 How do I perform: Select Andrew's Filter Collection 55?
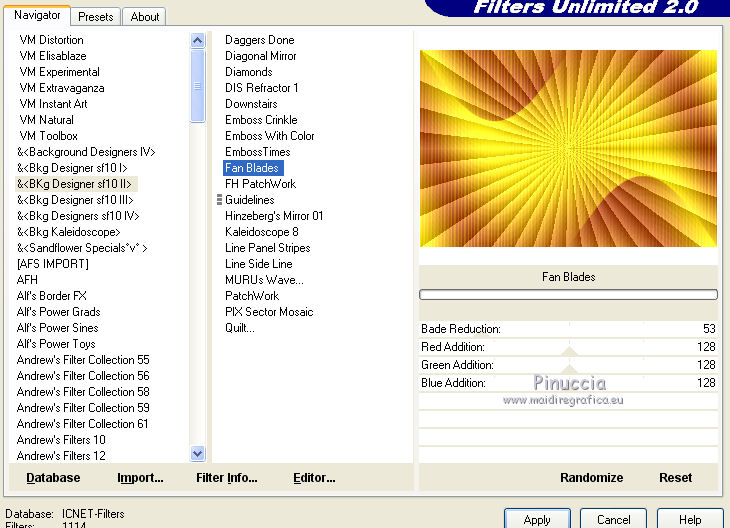click(x=83, y=360)
